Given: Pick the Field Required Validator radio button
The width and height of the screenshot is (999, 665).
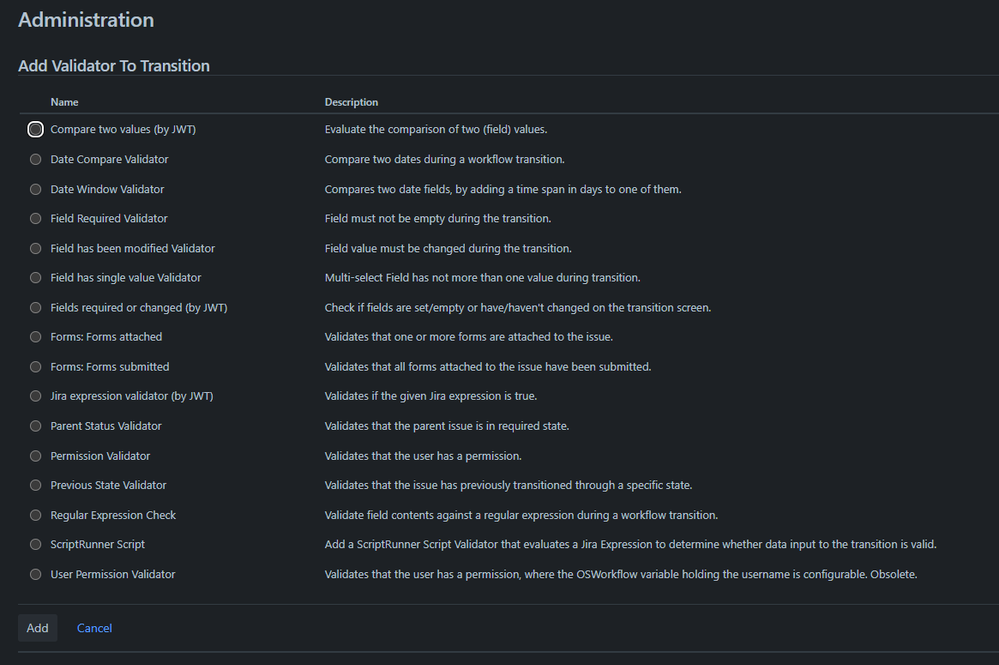Looking at the screenshot, I should coord(36,218).
